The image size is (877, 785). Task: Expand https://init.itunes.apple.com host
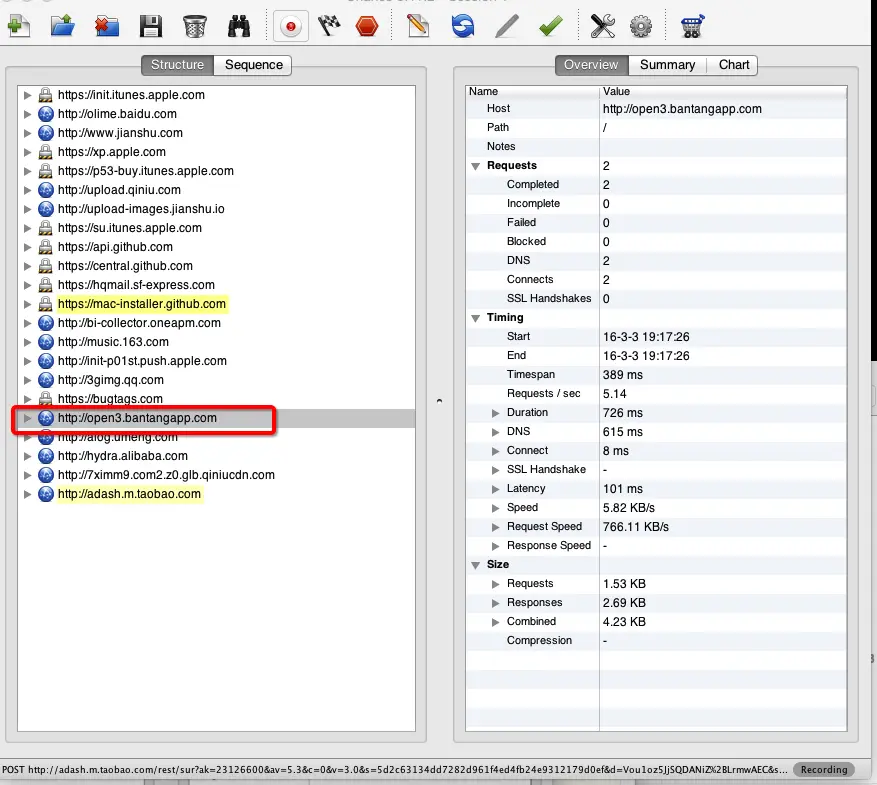(27, 95)
